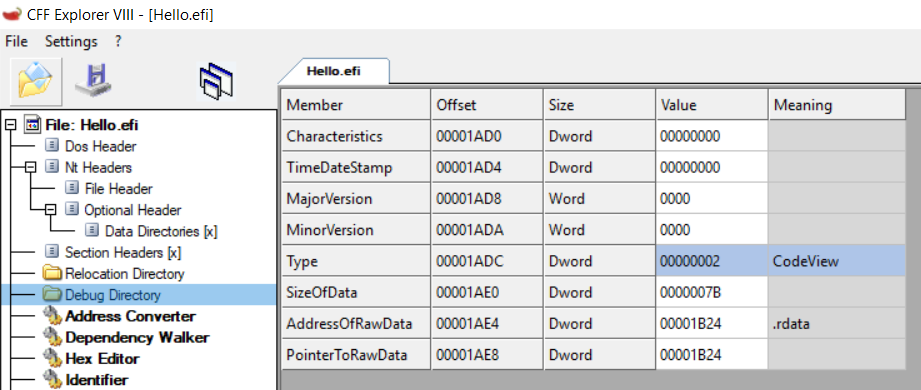This screenshot has height=390, width=921.
Task: Collapse the Optional Header tree node
Action: pos(51,210)
